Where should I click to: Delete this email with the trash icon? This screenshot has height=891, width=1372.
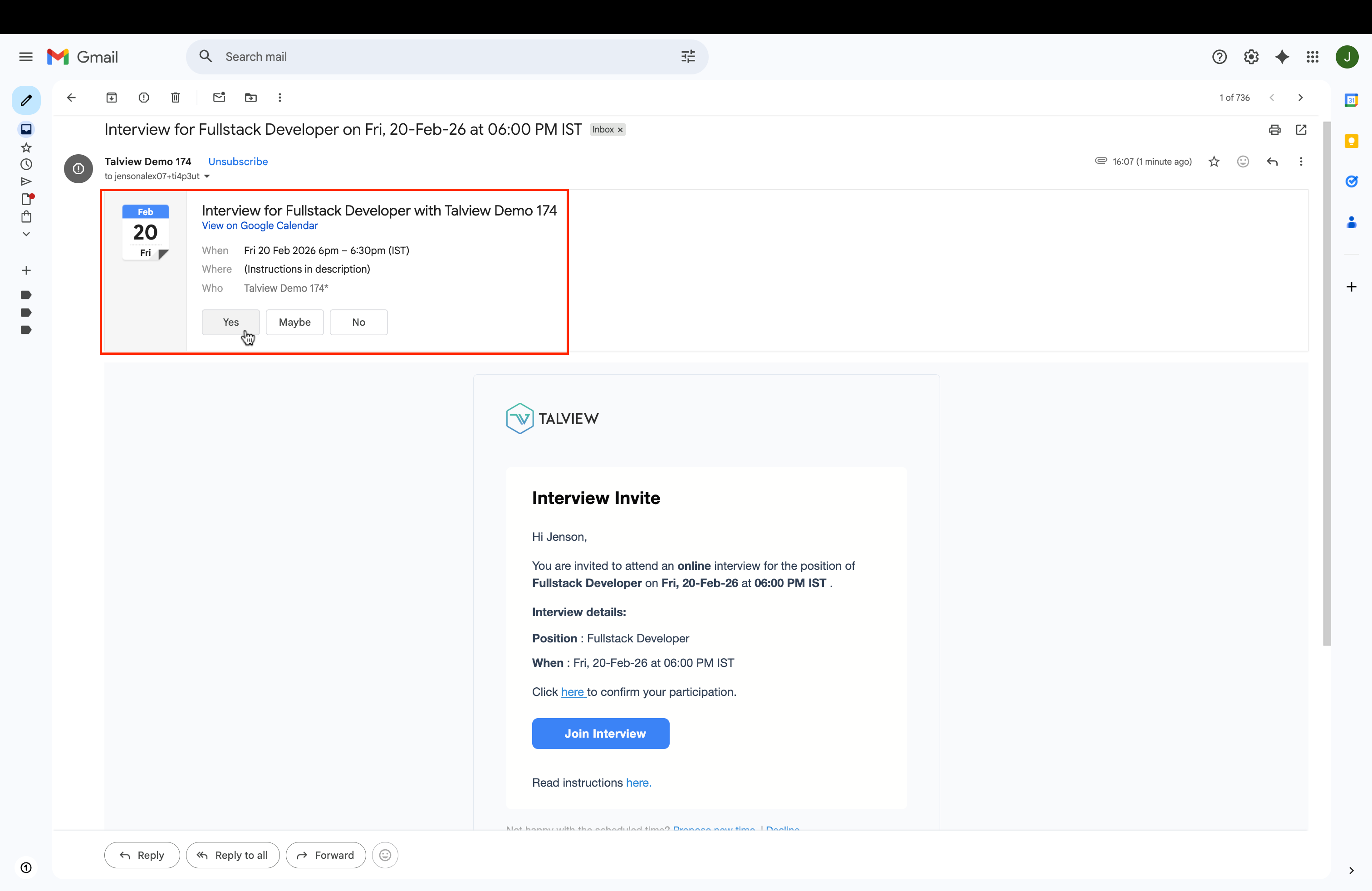[176, 98]
